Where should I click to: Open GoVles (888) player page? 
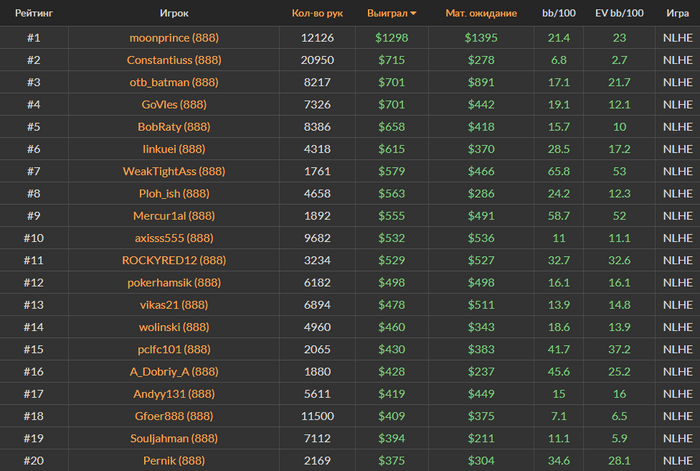174,104
